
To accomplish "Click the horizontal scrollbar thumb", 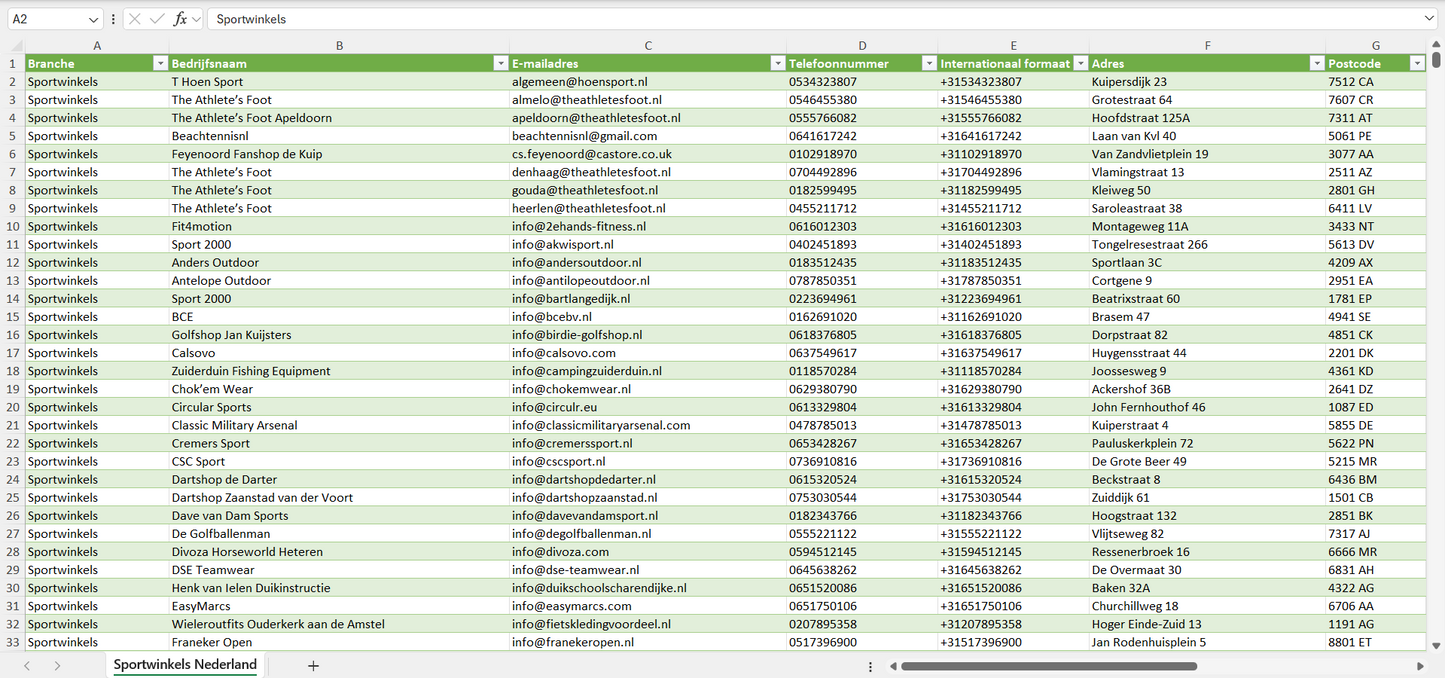I will (x=1048, y=666).
